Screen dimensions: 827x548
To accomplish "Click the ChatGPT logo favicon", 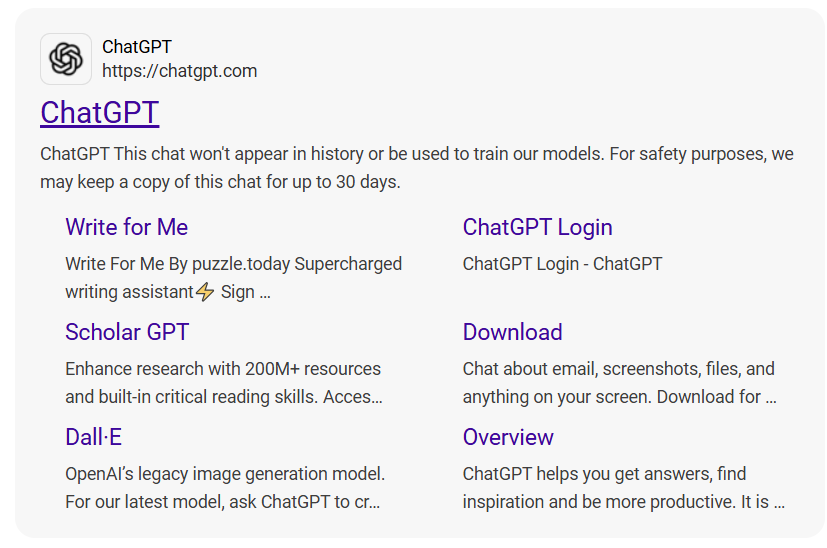I will (x=66, y=59).
